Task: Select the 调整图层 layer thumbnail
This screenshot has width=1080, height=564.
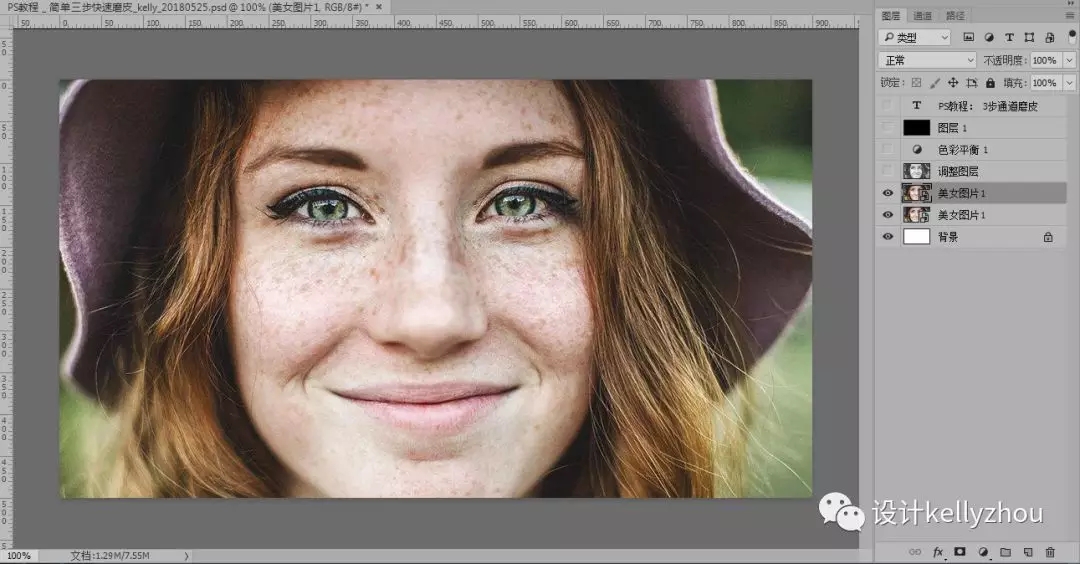Action: (x=917, y=171)
